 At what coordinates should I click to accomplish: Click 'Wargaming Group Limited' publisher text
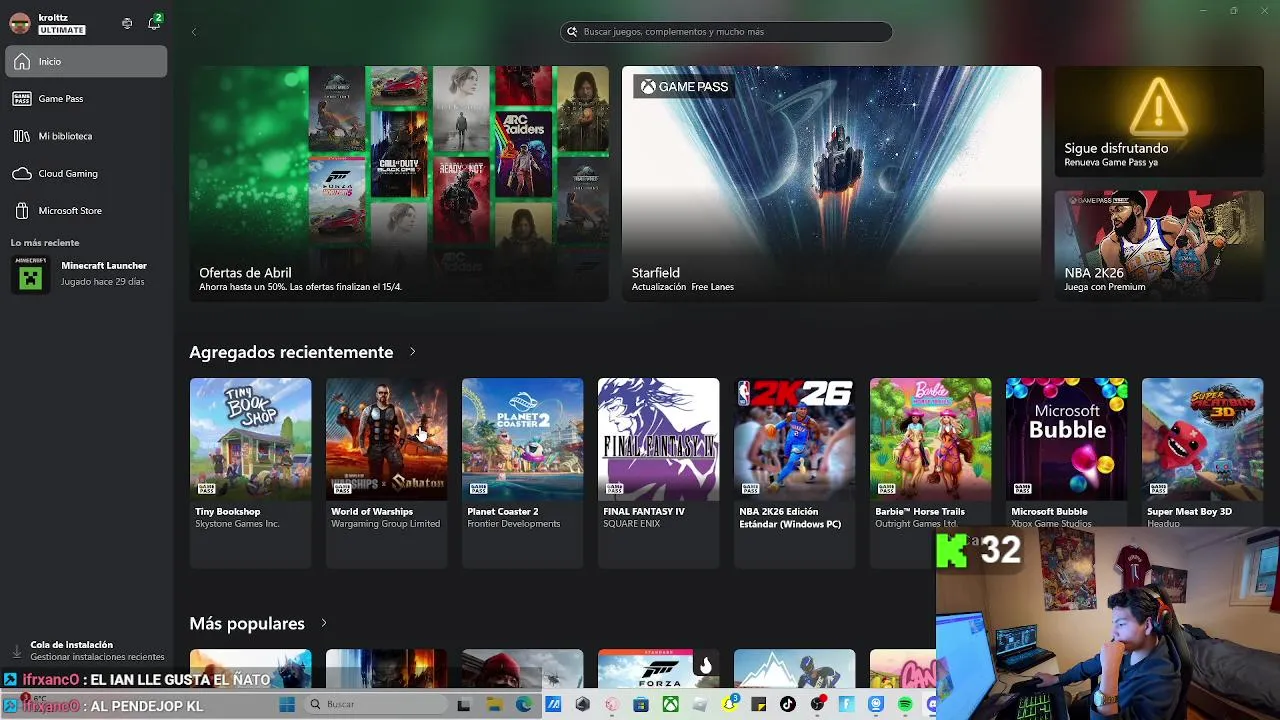tap(386, 524)
